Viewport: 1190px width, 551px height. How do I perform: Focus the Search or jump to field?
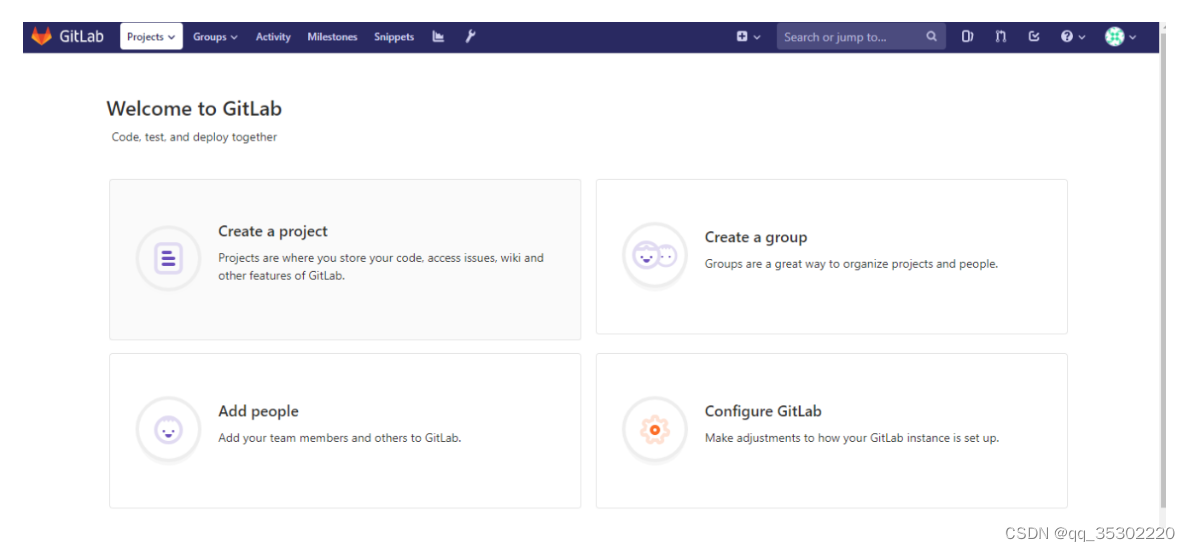pos(861,36)
